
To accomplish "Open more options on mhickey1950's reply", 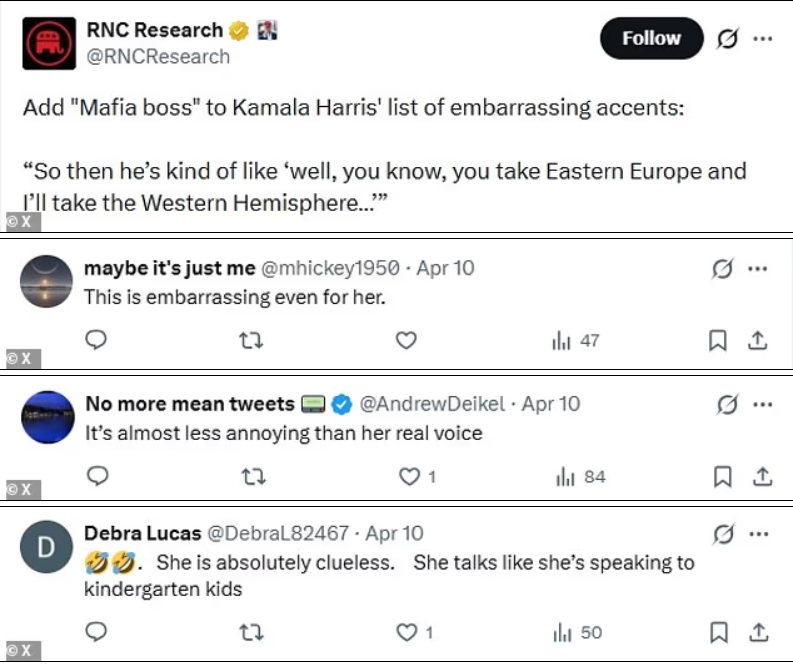I will click(x=758, y=268).
